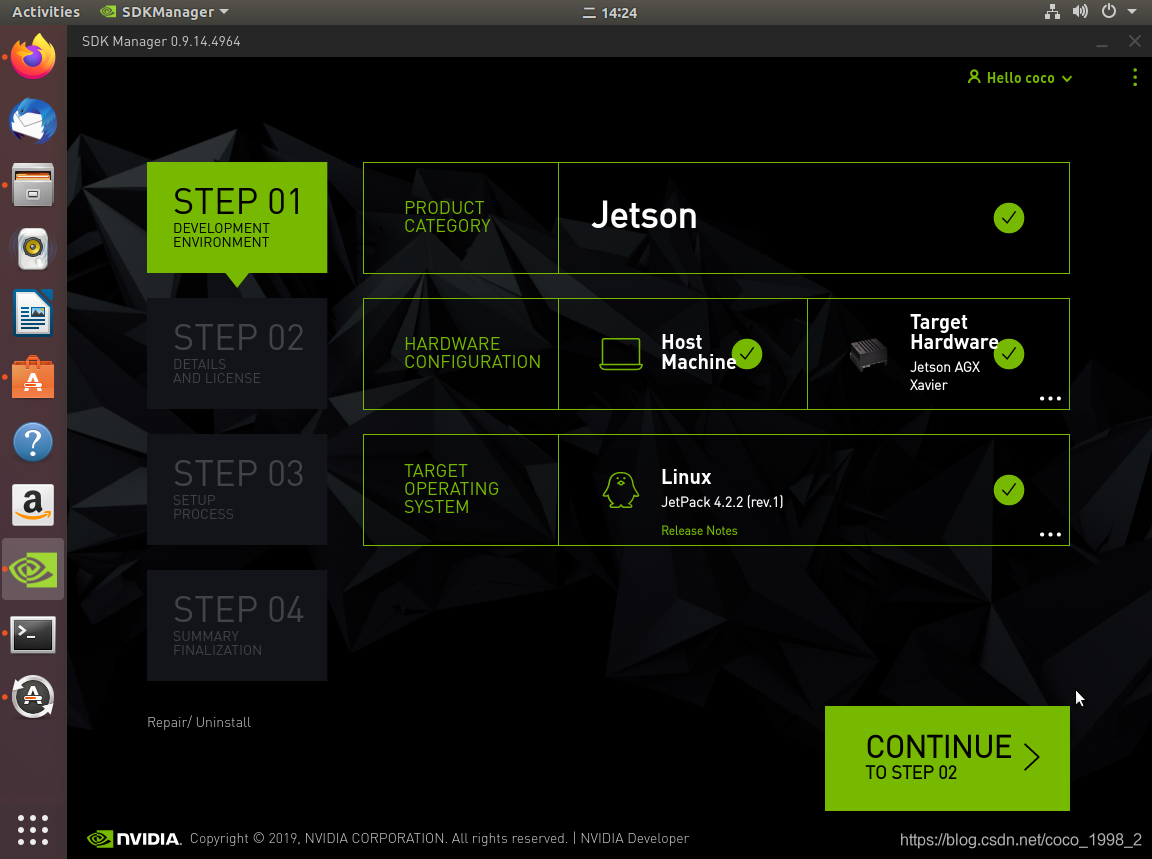Viewport: 1152px width, 859px height.
Task: Open Target Hardware options ellipsis
Action: (1051, 398)
